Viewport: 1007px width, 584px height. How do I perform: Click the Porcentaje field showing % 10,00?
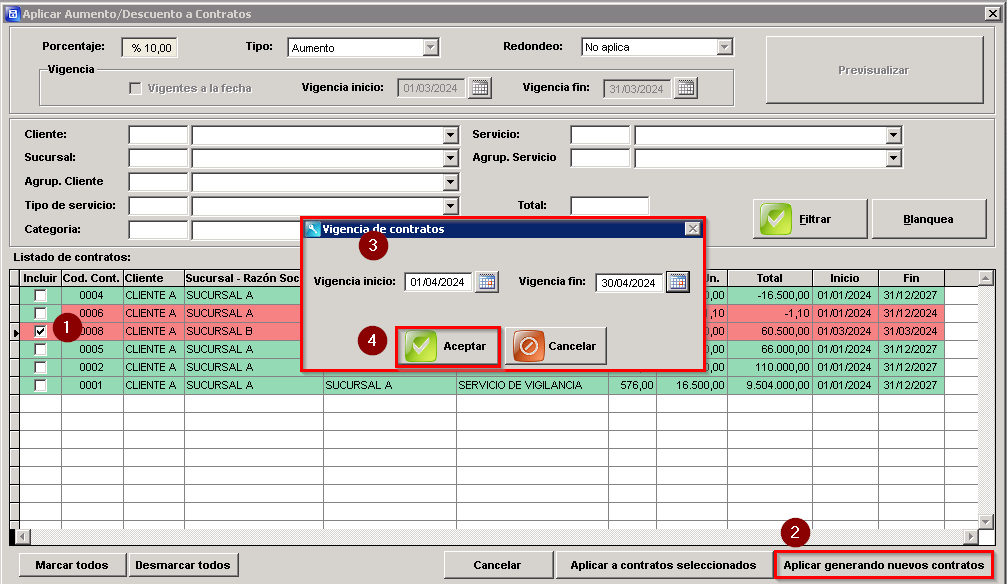[150, 48]
